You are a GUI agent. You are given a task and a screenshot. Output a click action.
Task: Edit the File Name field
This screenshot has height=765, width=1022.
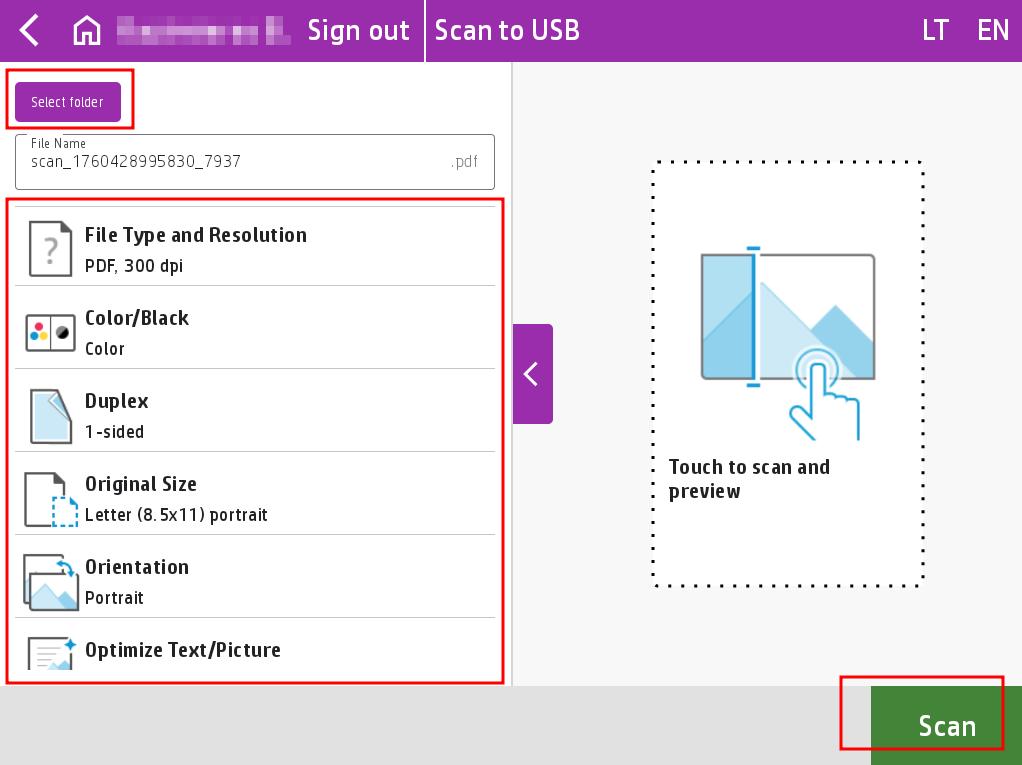[240, 162]
